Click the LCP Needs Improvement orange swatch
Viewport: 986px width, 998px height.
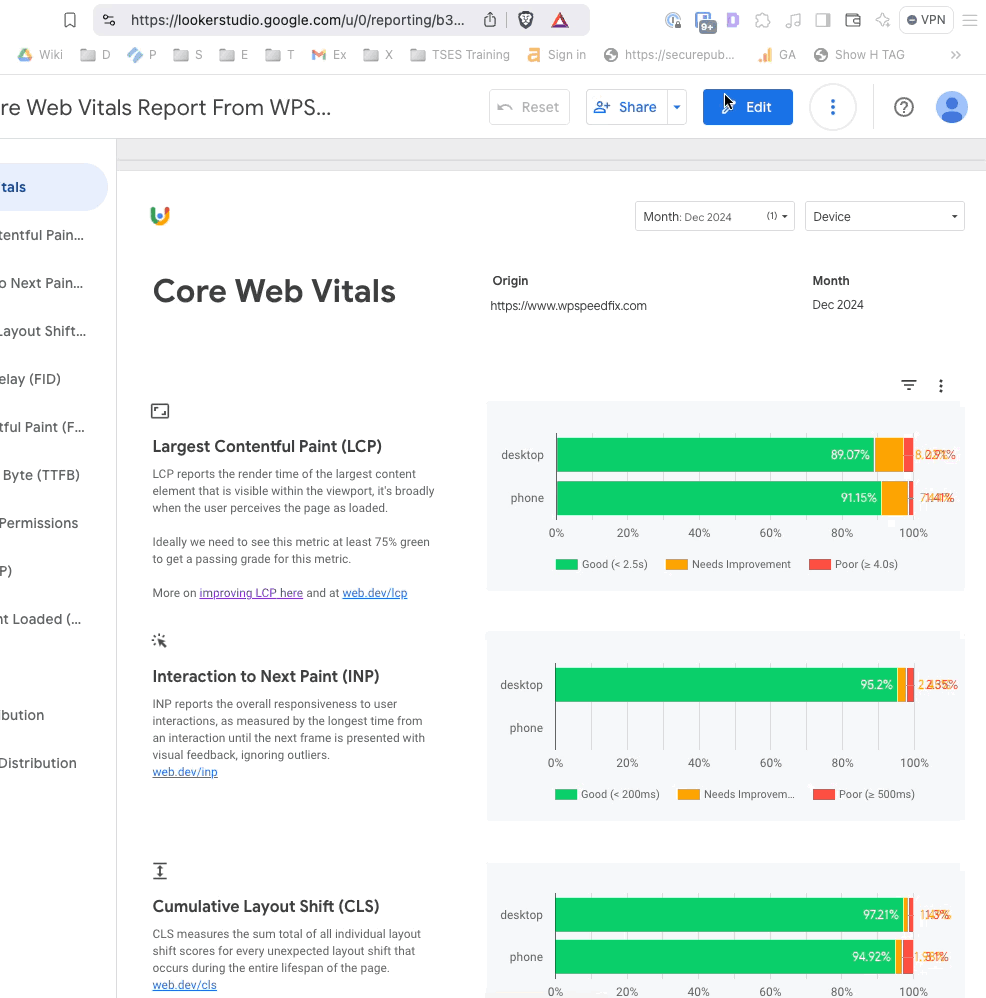tap(677, 565)
